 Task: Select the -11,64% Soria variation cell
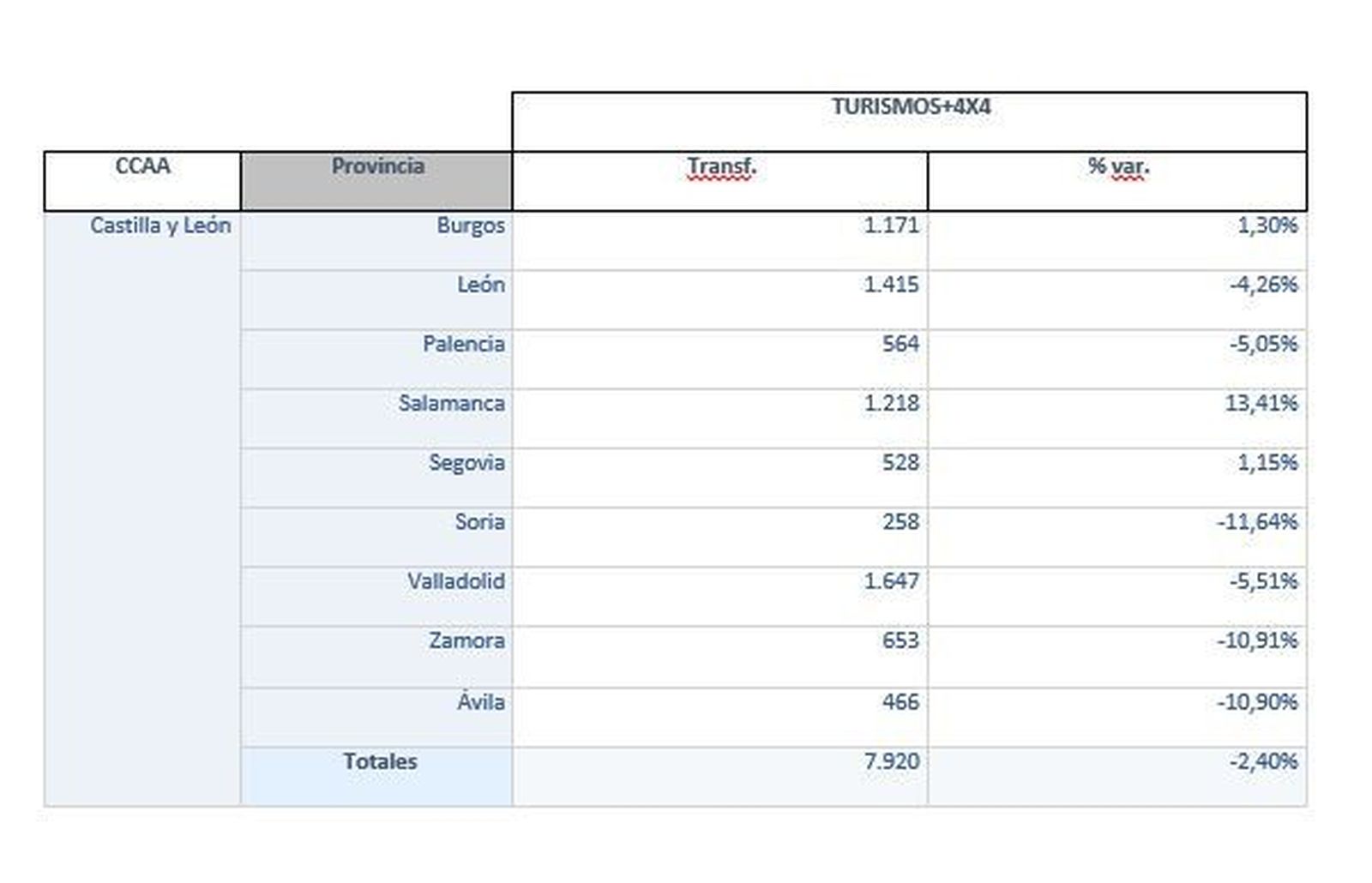[x=1256, y=522]
